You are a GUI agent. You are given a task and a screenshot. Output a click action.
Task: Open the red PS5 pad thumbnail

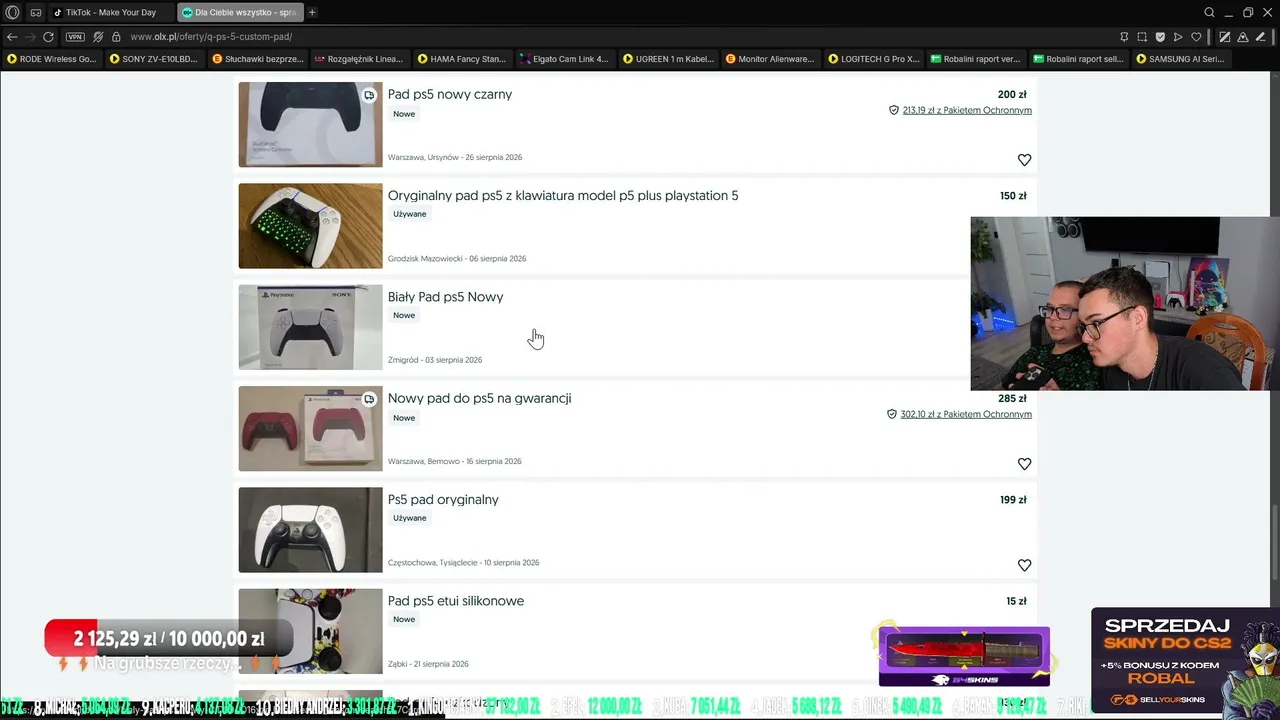click(x=310, y=428)
